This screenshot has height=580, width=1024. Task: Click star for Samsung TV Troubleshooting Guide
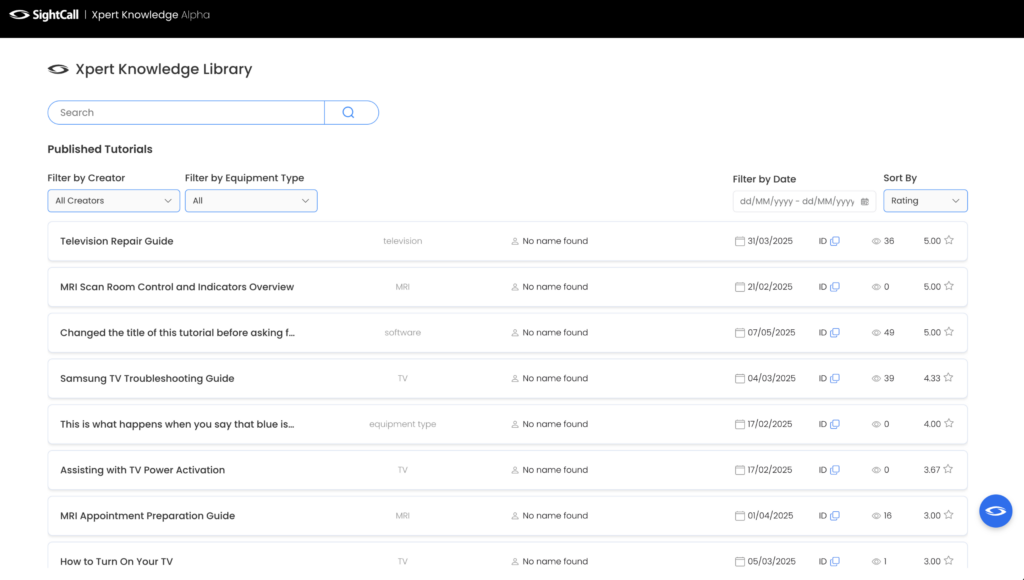coord(948,378)
